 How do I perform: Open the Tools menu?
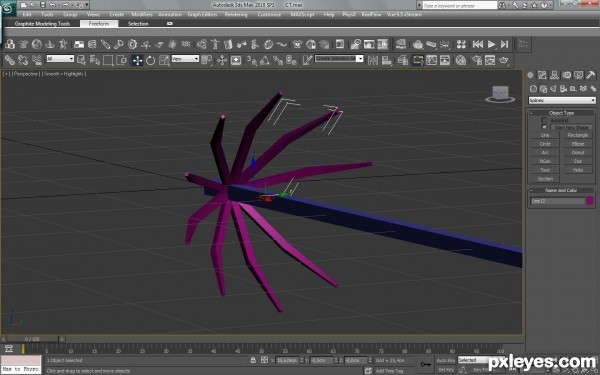pyautogui.click(x=47, y=15)
